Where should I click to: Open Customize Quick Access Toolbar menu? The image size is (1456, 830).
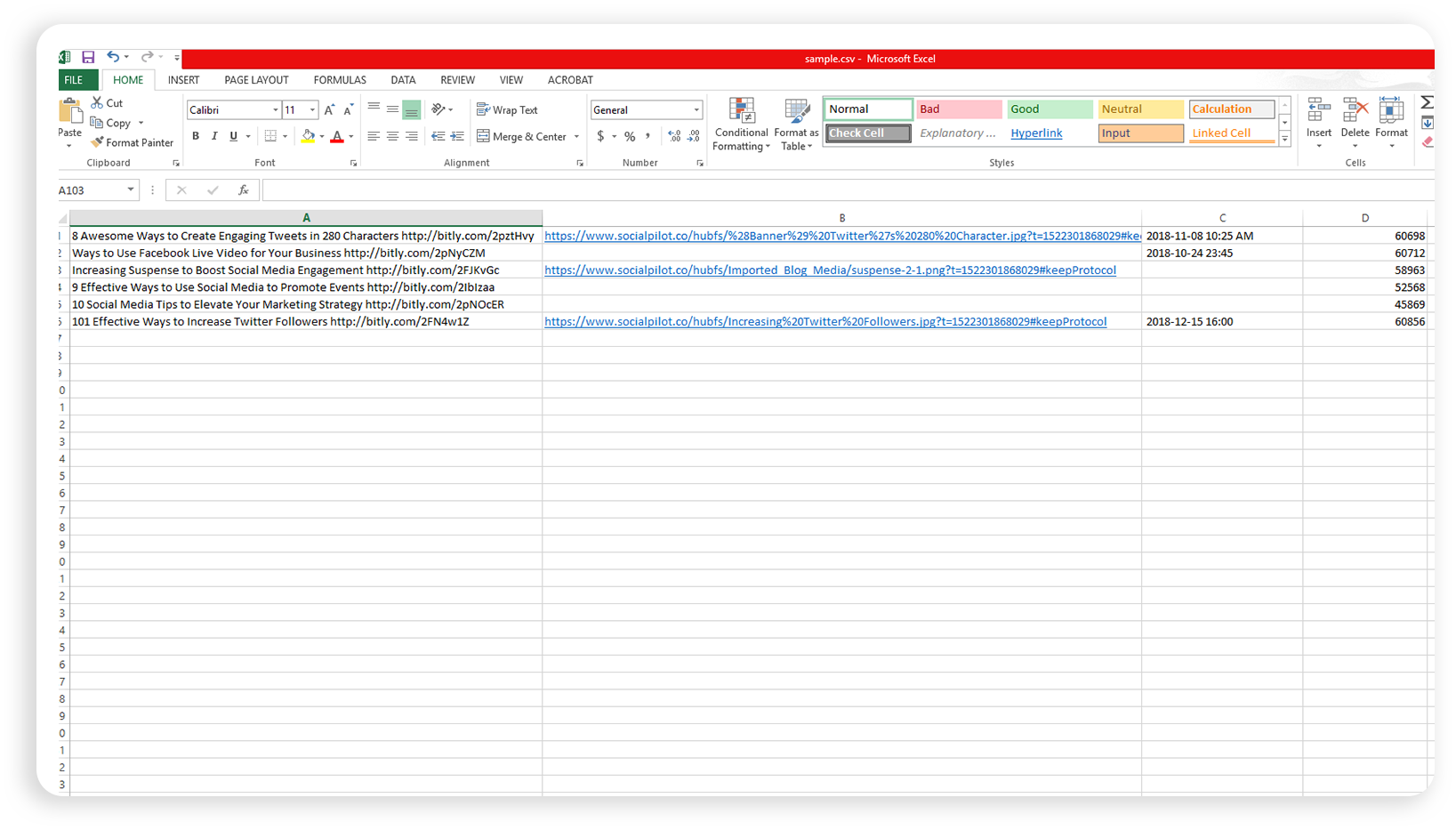[x=177, y=58]
